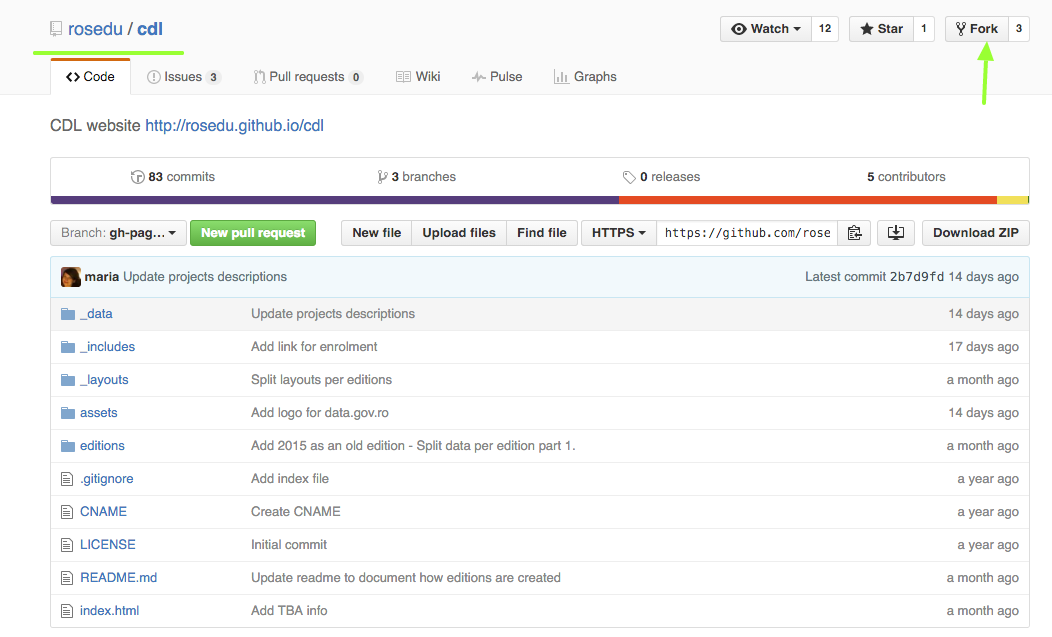Open the .gitignore file name
The width and height of the screenshot is (1052, 637).
tap(107, 479)
